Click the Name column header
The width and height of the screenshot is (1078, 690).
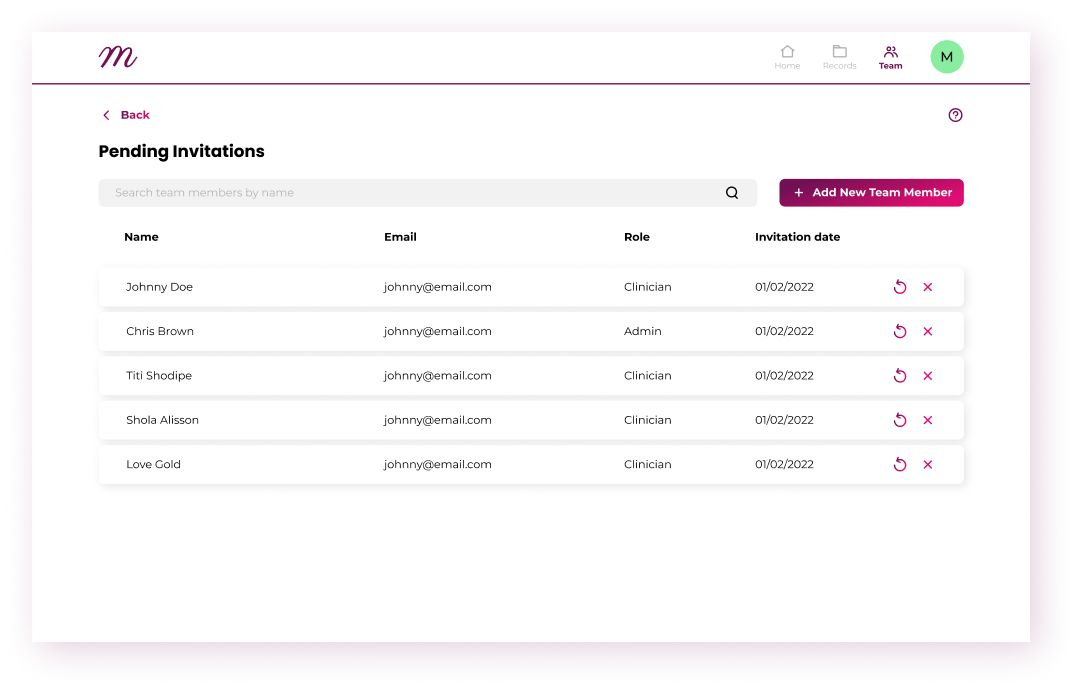coord(141,237)
